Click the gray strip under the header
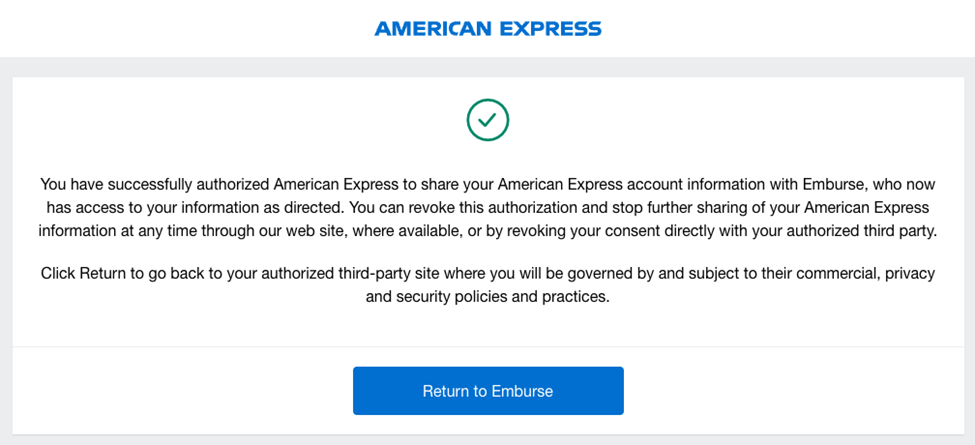This screenshot has width=975, height=445. [x=488, y=67]
